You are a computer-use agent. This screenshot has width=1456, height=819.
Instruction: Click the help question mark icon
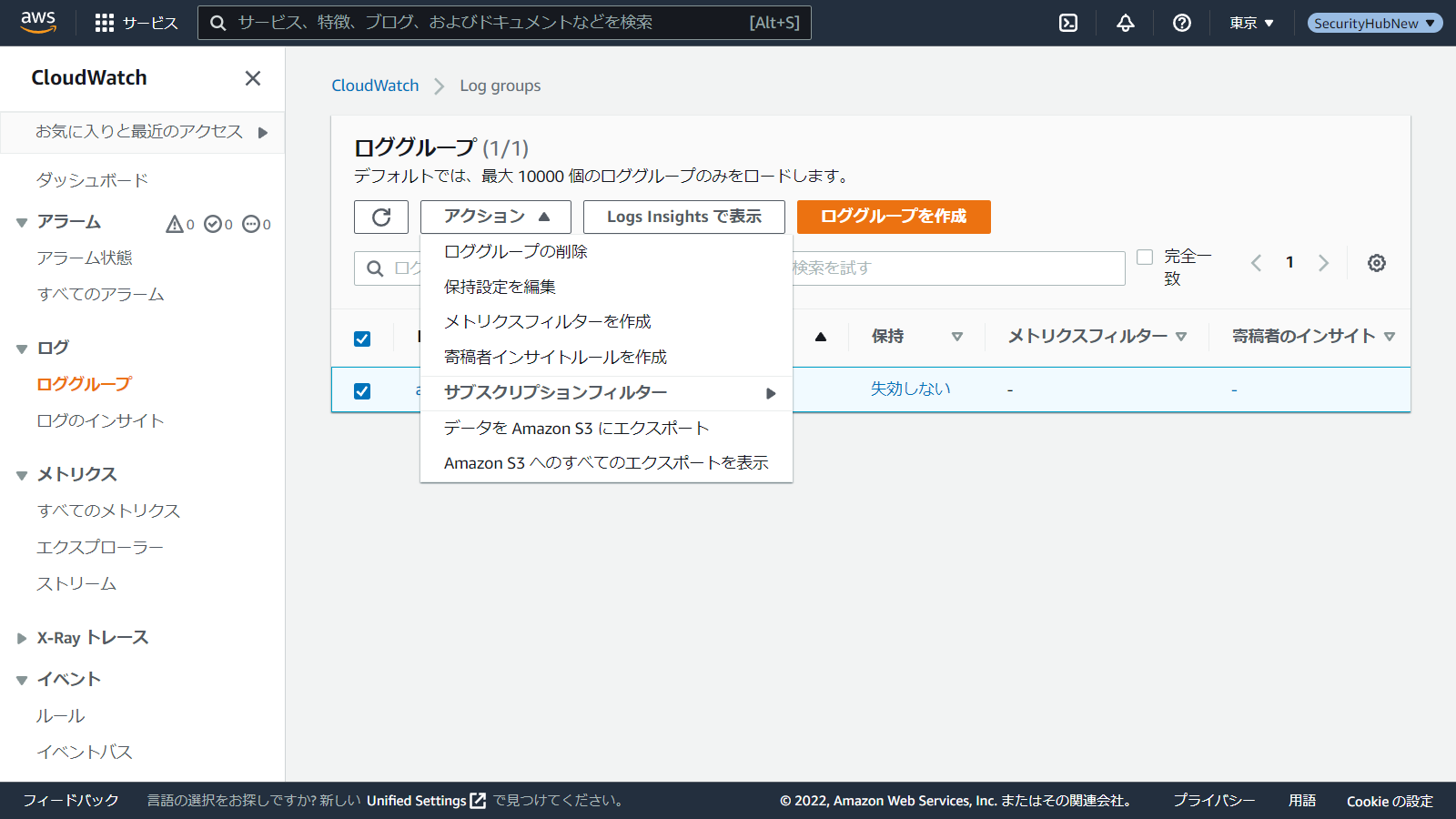tap(1182, 23)
